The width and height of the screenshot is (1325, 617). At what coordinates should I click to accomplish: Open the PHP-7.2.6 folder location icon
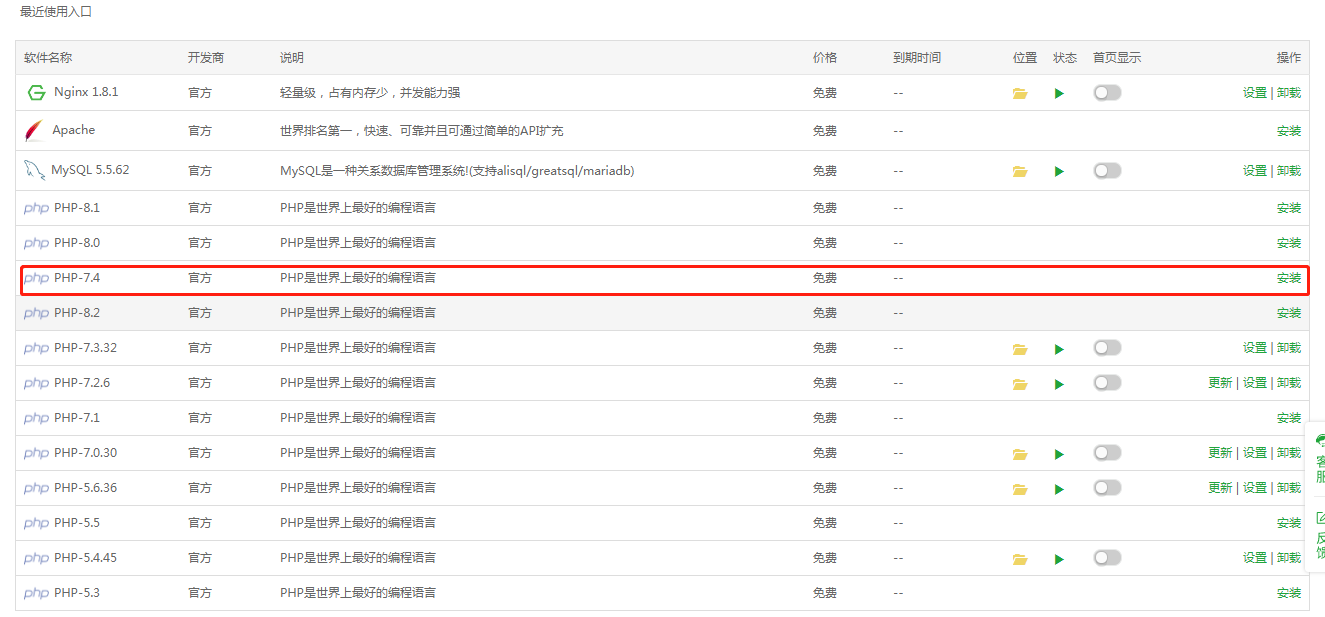(1020, 384)
